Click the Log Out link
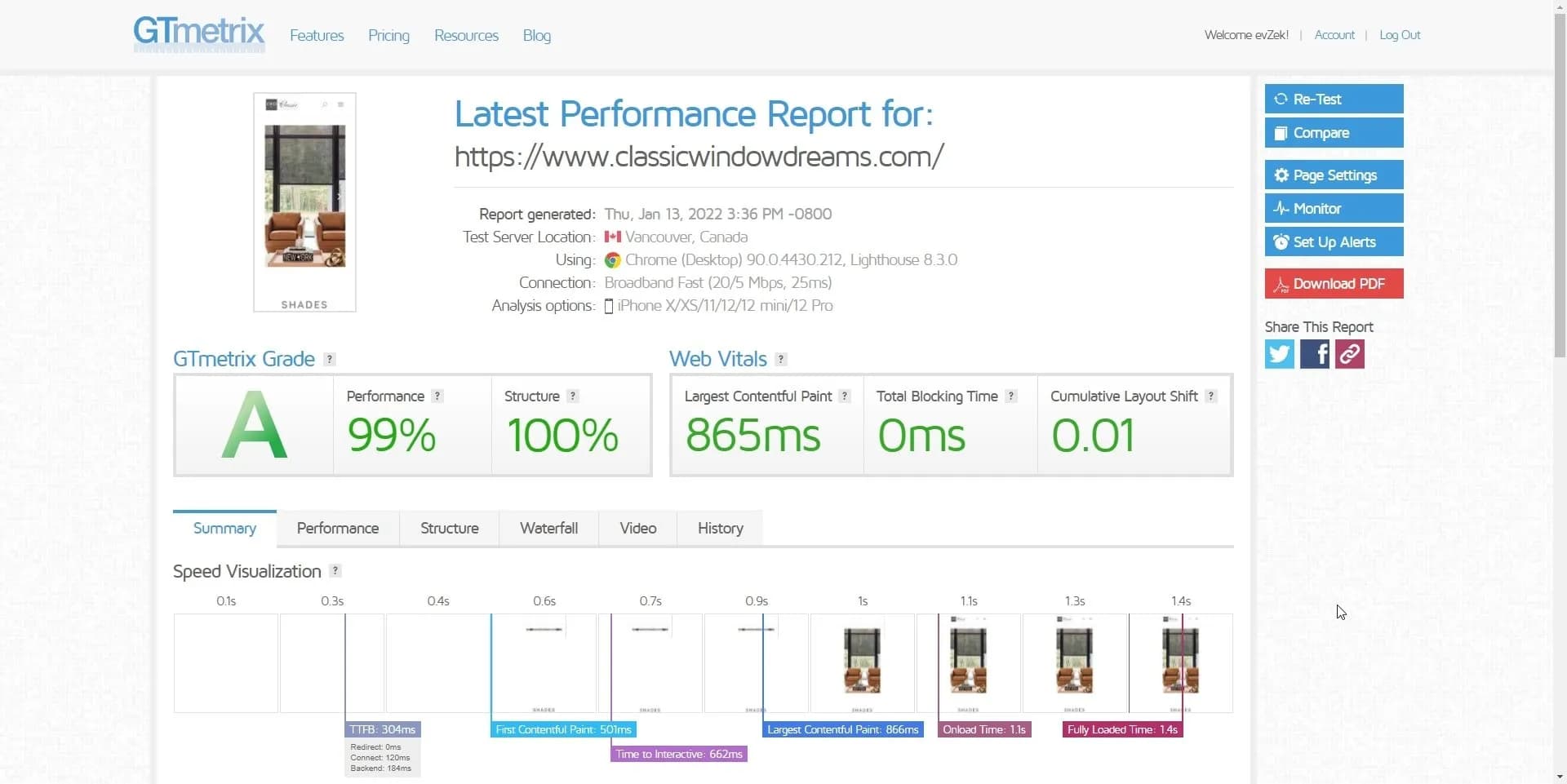The image size is (1567, 784). tap(1400, 35)
